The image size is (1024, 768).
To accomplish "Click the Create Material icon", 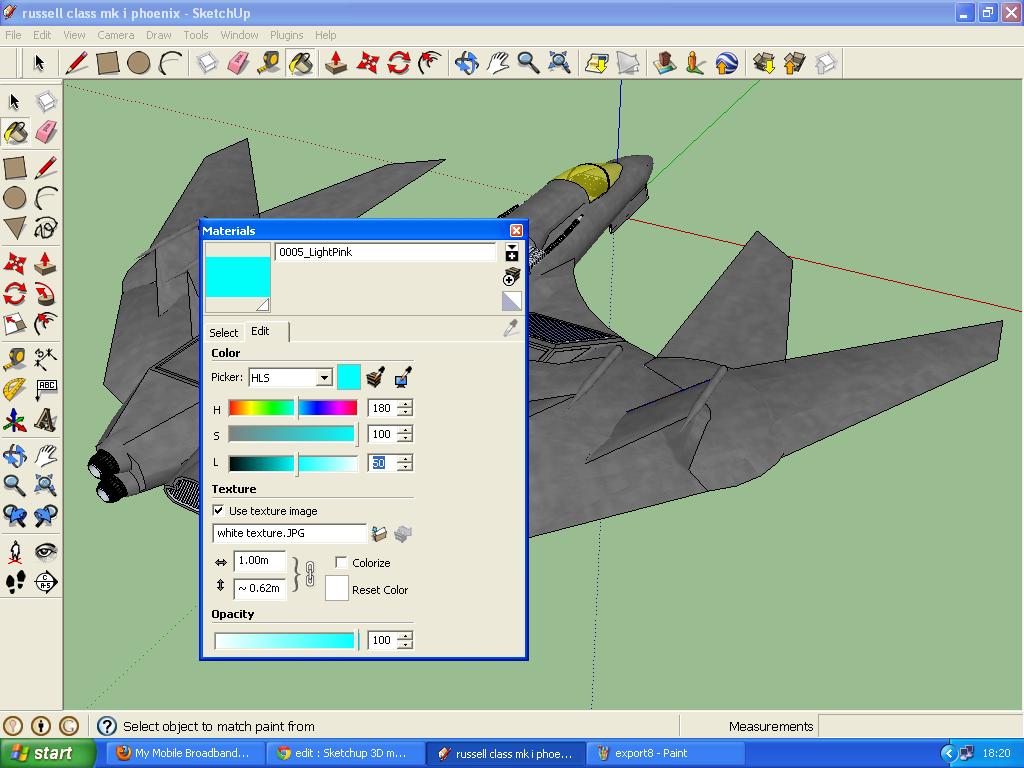I will [511, 277].
